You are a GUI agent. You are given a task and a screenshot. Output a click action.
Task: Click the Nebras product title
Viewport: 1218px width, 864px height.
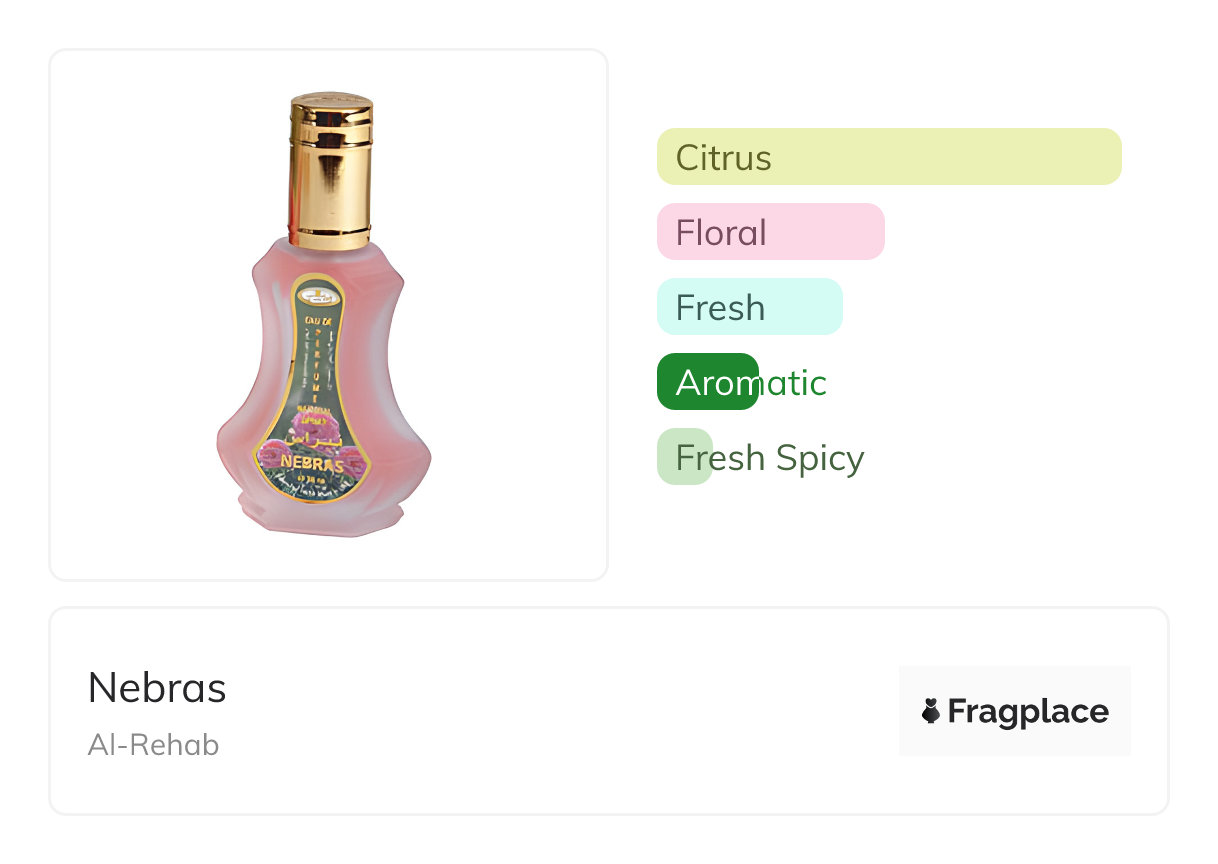pyautogui.click(x=157, y=688)
